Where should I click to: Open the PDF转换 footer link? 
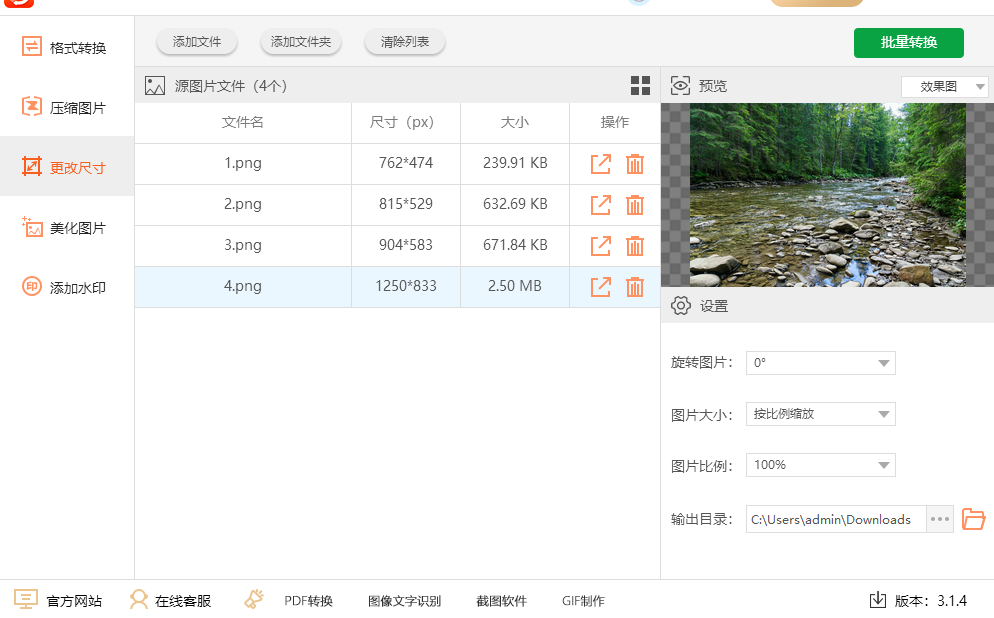[x=308, y=601]
